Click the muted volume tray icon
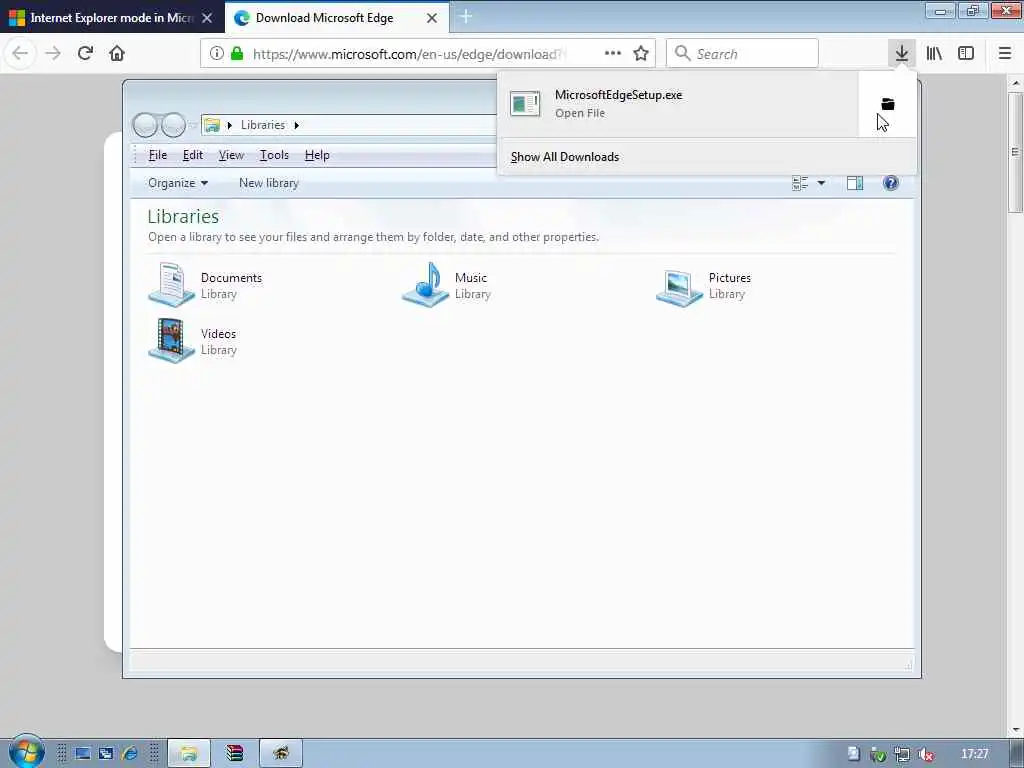1024x768 pixels. [x=925, y=754]
